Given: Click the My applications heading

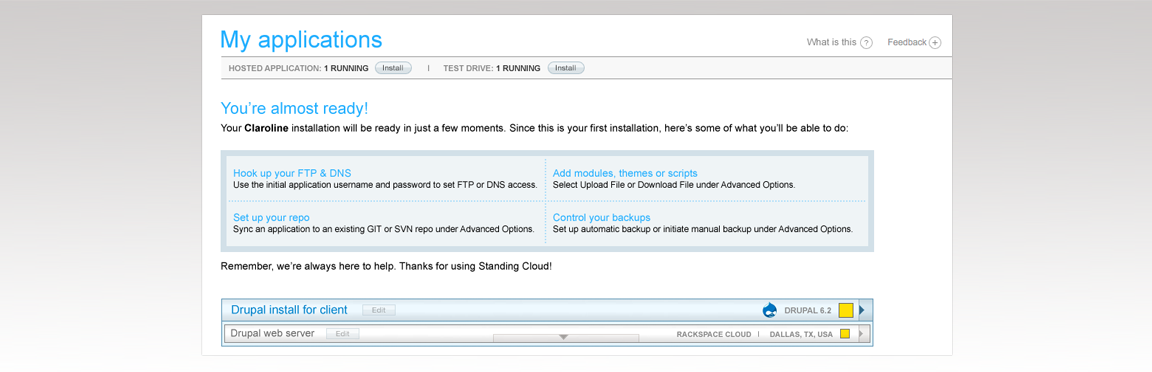Looking at the screenshot, I should [x=301, y=40].
